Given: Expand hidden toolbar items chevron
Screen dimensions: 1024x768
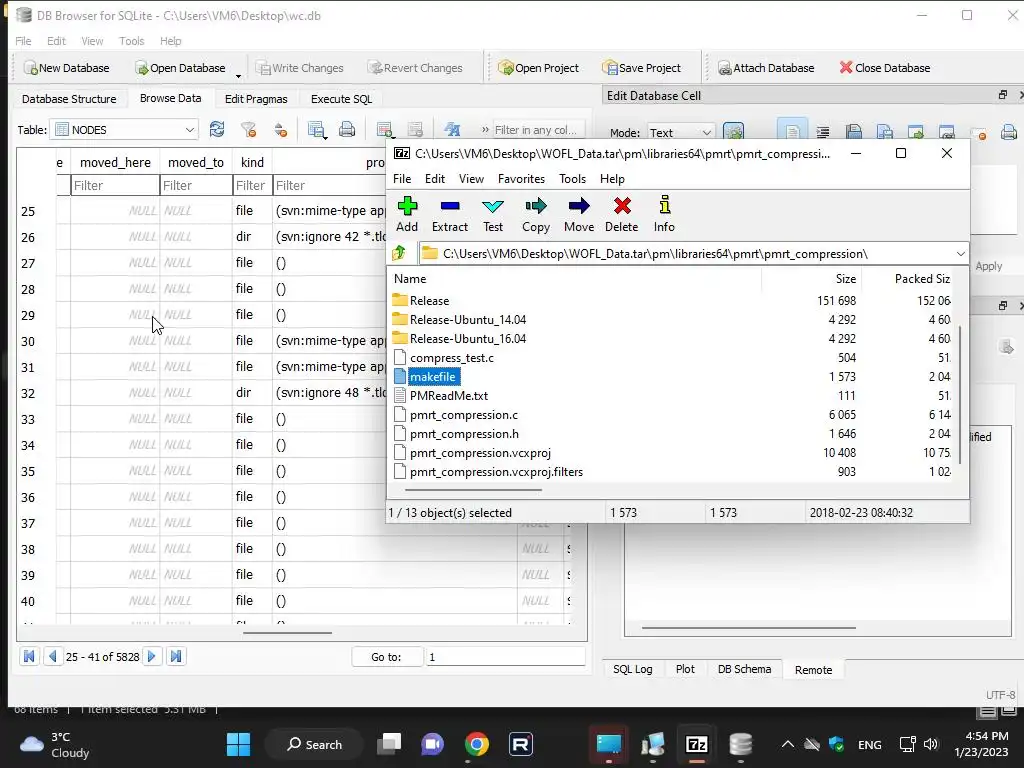Looking at the screenshot, I should pyautogui.click(x=485, y=129).
